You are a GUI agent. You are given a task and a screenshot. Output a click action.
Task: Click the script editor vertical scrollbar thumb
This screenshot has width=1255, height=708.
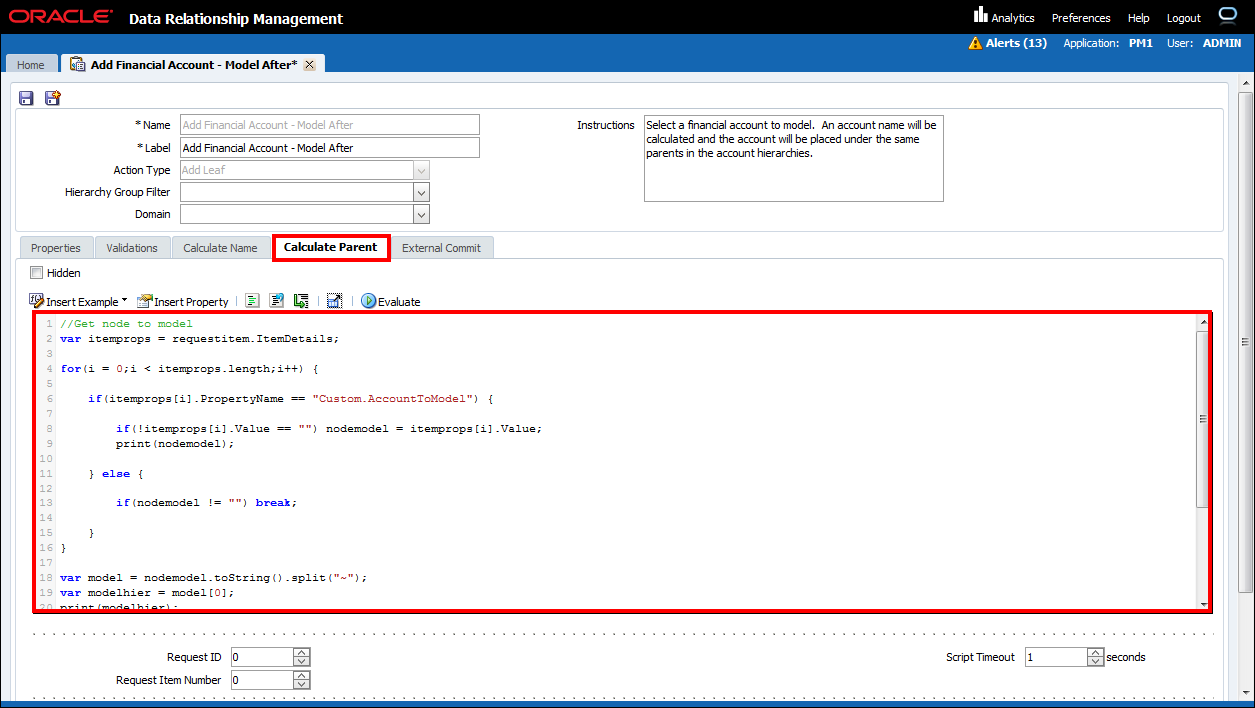pyautogui.click(x=1202, y=419)
